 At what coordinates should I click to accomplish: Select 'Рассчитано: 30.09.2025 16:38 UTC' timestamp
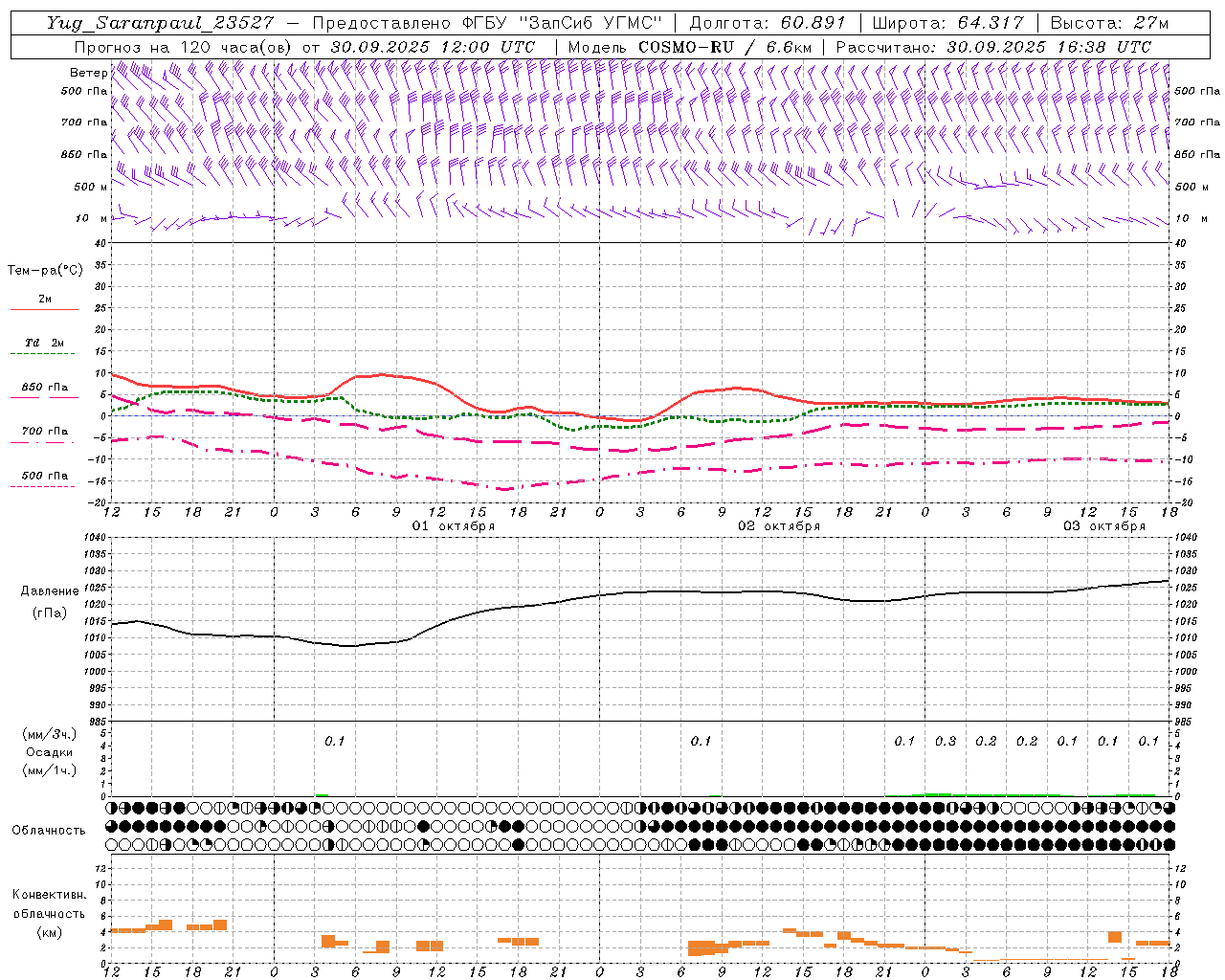[993, 47]
